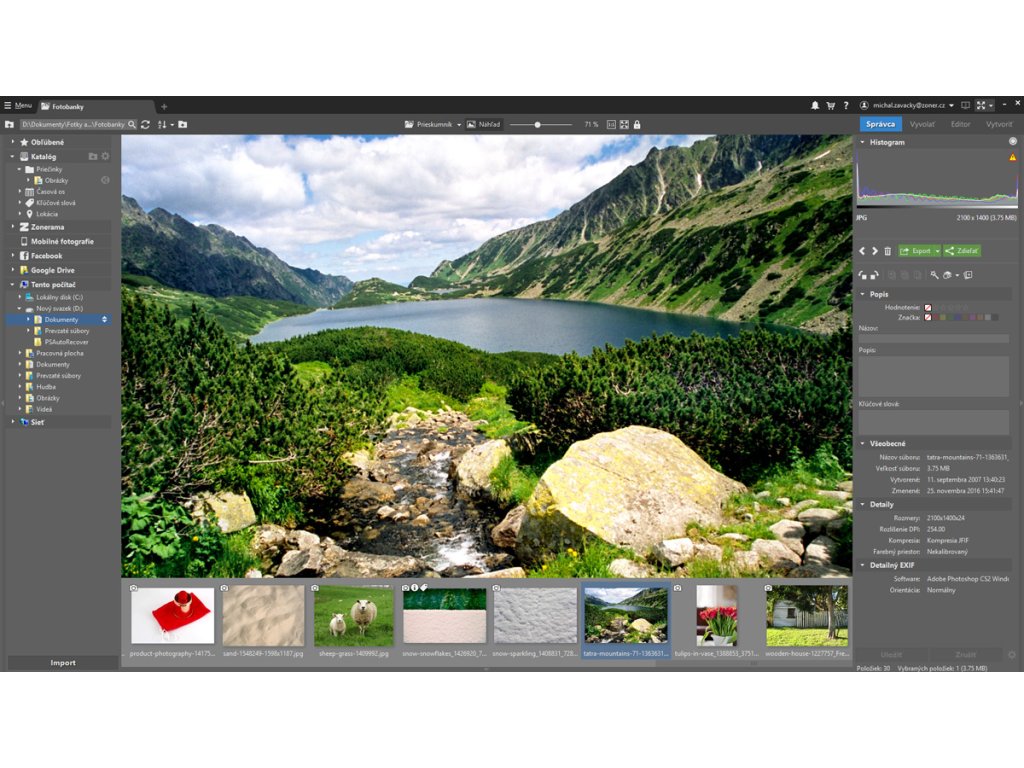This screenshot has height=768, width=1024.
Task: Click the Popis text area
Action: tap(934, 376)
